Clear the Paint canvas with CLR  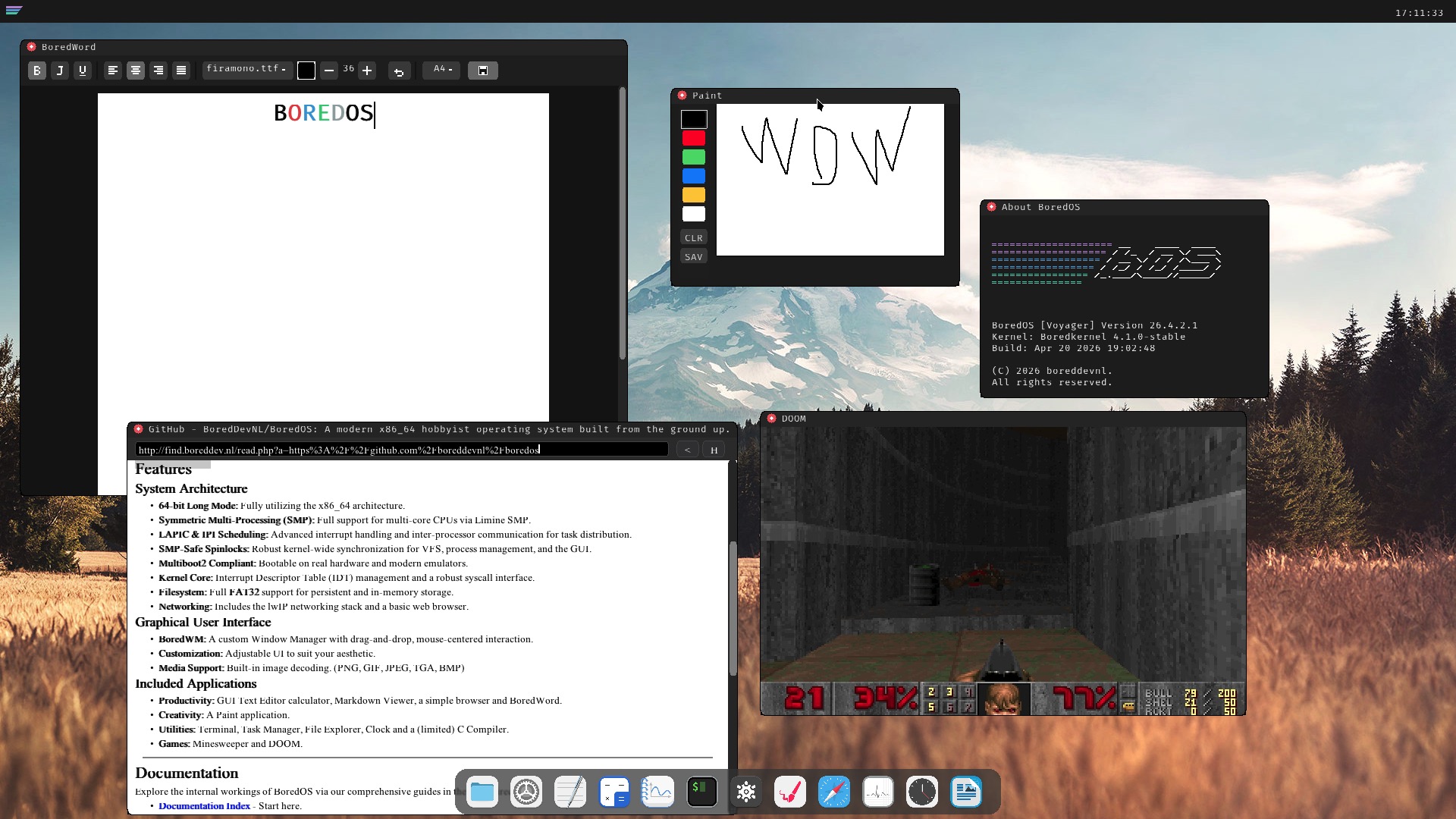pos(694,238)
